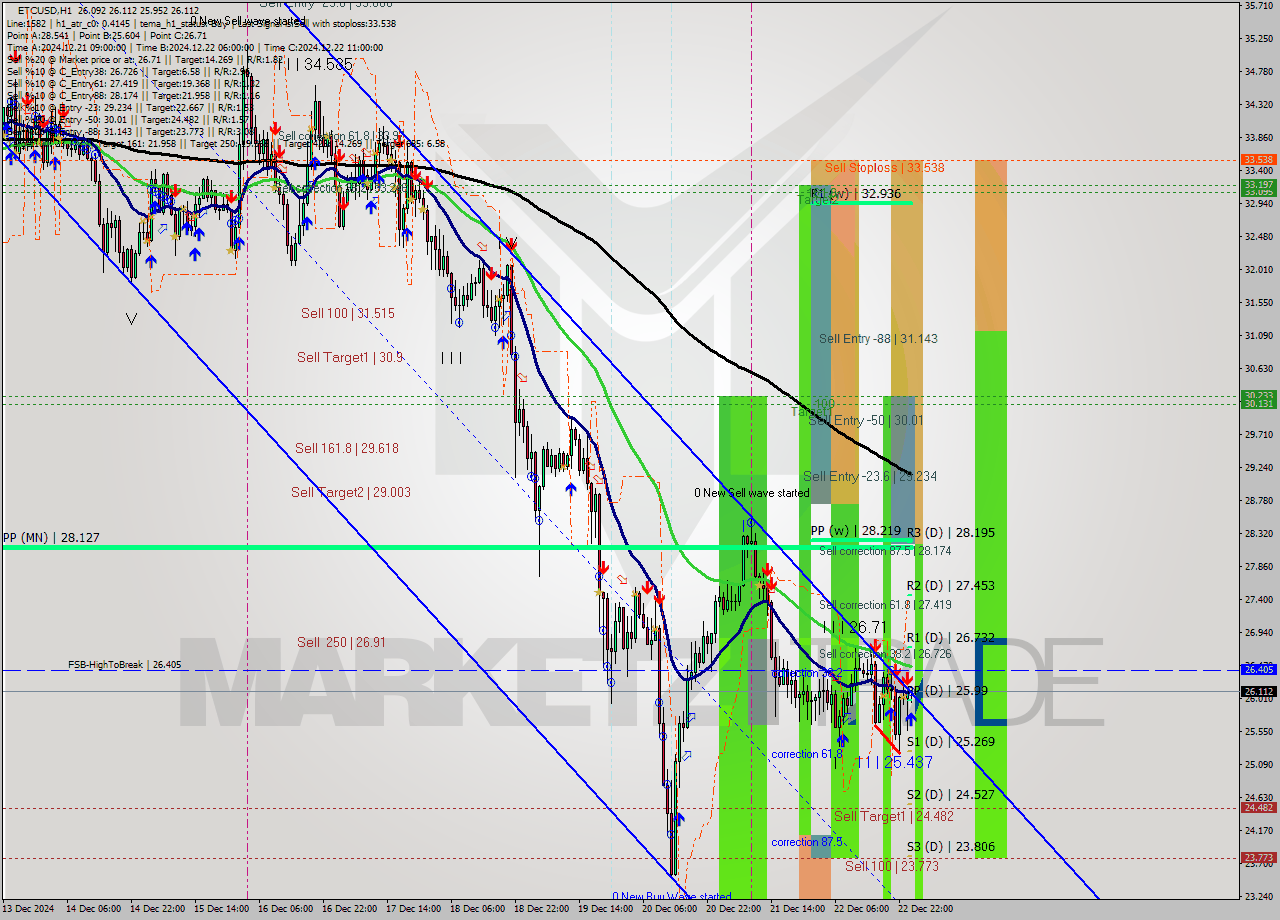Select the Sell 161.8 | 29.618 label

(x=347, y=448)
